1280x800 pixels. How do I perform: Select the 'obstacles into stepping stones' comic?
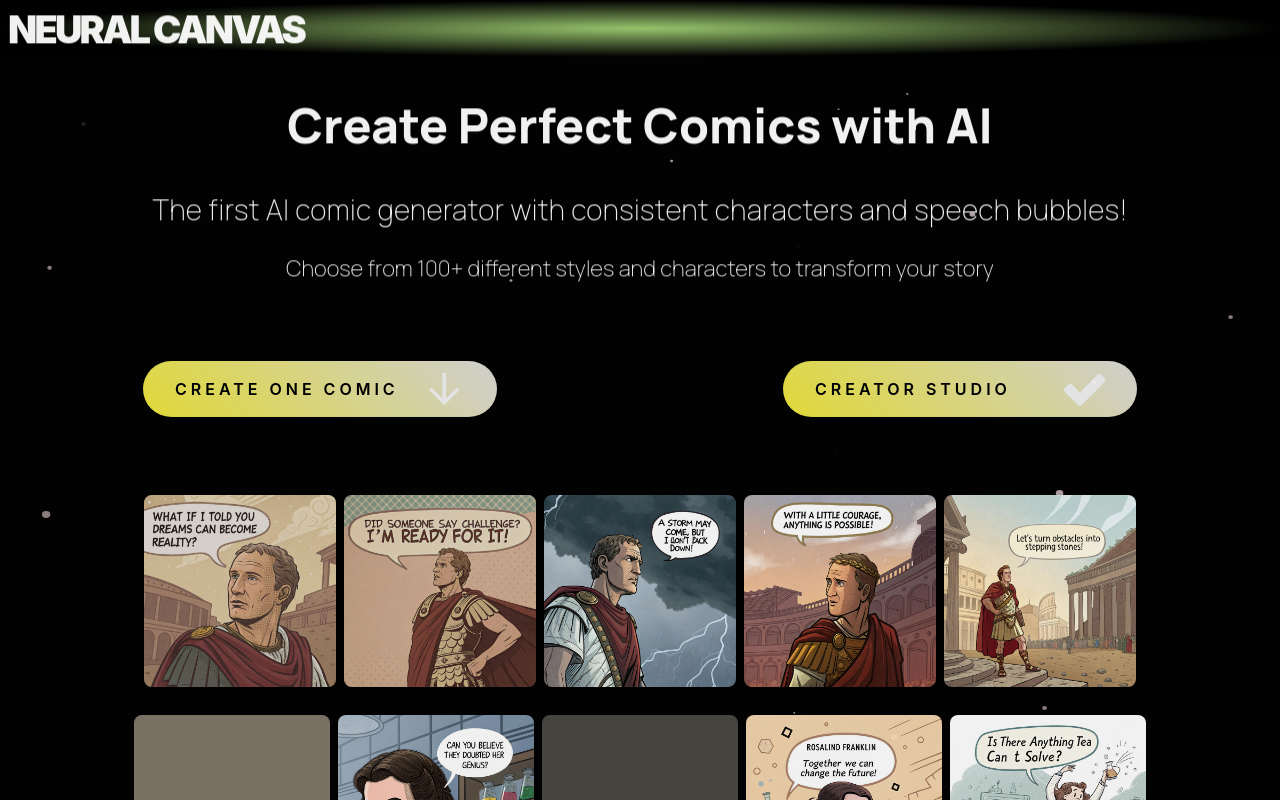pyautogui.click(x=1040, y=591)
